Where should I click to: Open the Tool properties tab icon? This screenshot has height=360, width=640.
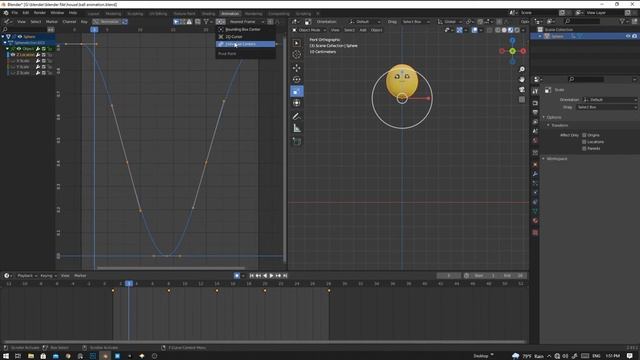click(x=535, y=91)
